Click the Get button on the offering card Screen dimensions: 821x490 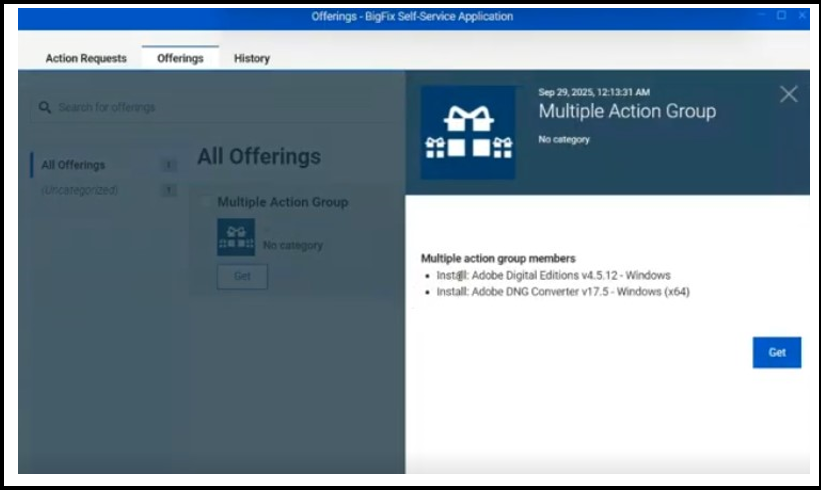tap(242, 276)
